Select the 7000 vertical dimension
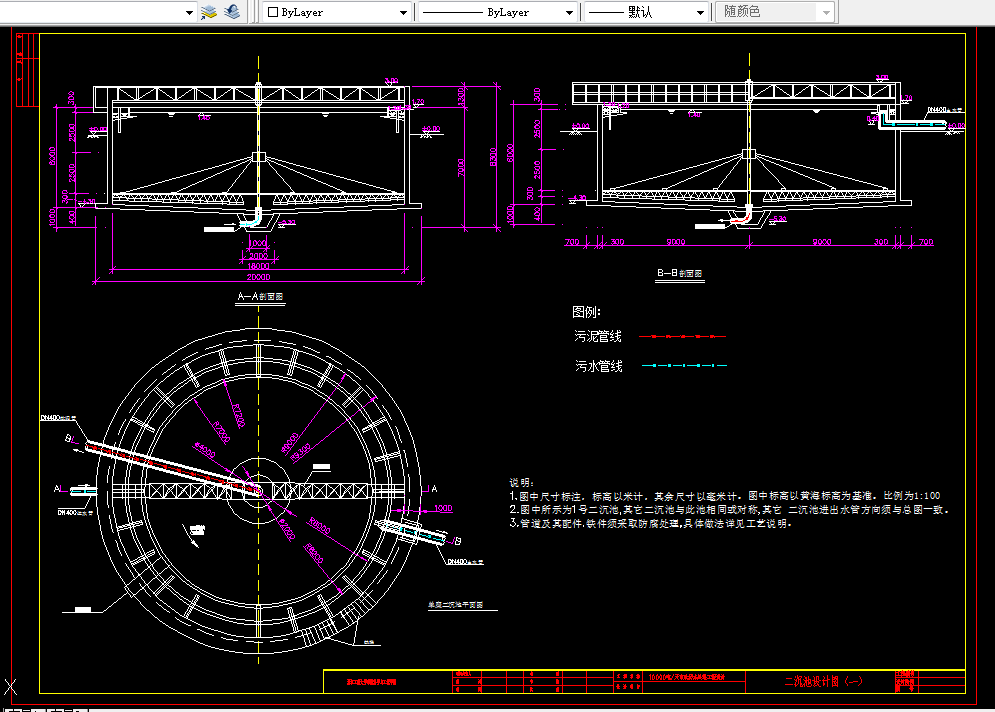 [x=461, y=168]
